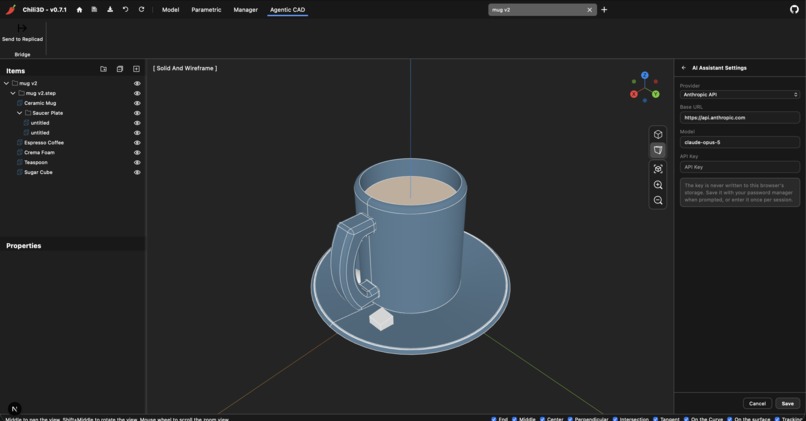Add a new folder in Items panel
Viewport: 806px width, 421px height.
pos(103,69)
